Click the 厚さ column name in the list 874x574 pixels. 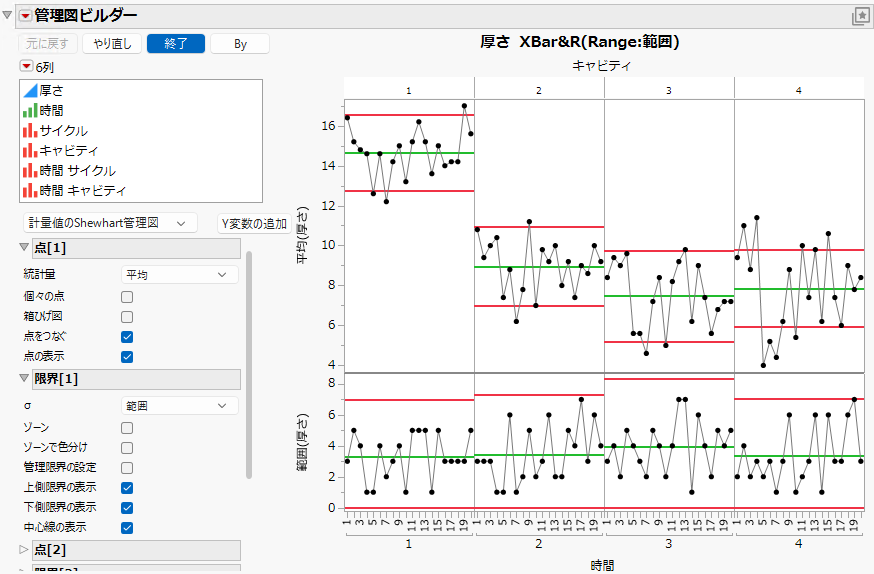51,90
